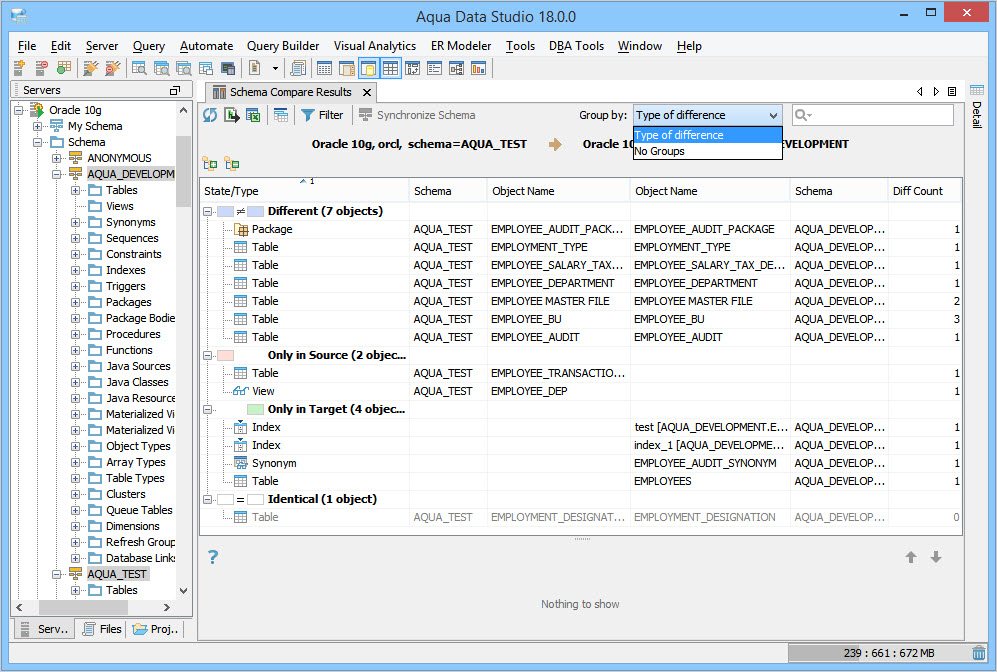Click the Synchronize Schema button
This screenshot has width=997, height=672.
tap(417, 115)
